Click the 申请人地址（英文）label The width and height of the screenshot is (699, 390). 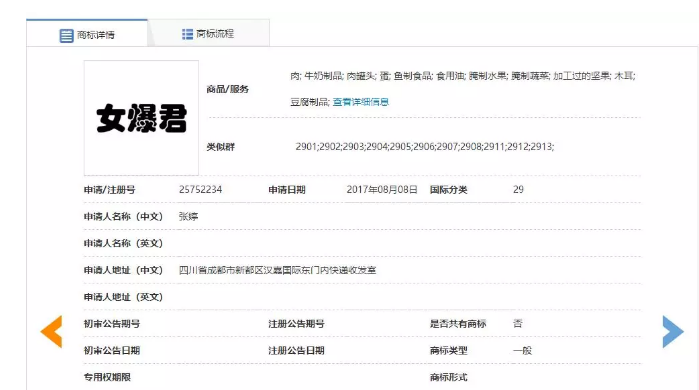(x=123, y=297)
